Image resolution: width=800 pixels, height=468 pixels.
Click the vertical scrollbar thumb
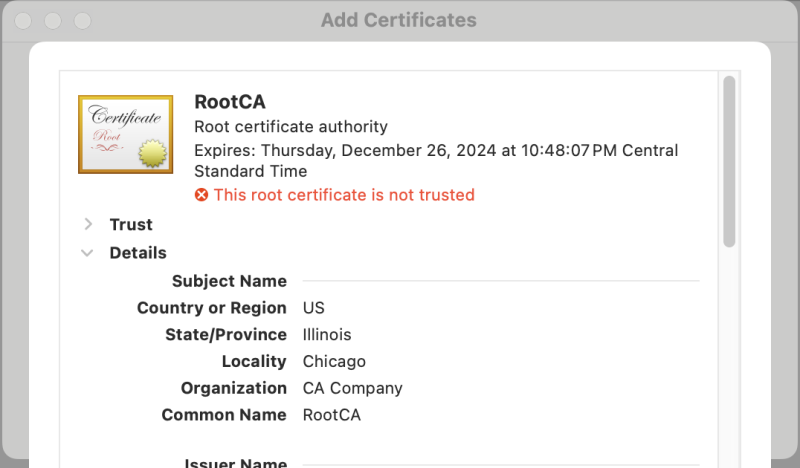(730, 160)
